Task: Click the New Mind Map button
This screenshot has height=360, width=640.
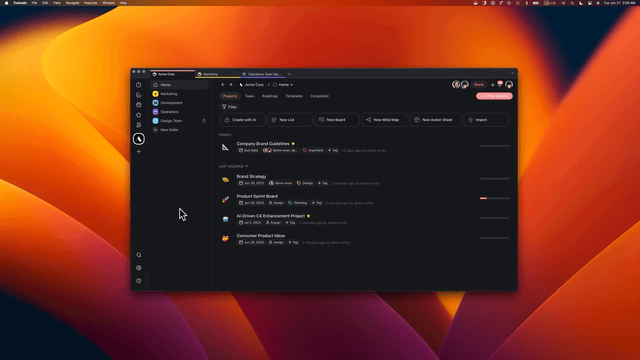Action: [385, 120]
